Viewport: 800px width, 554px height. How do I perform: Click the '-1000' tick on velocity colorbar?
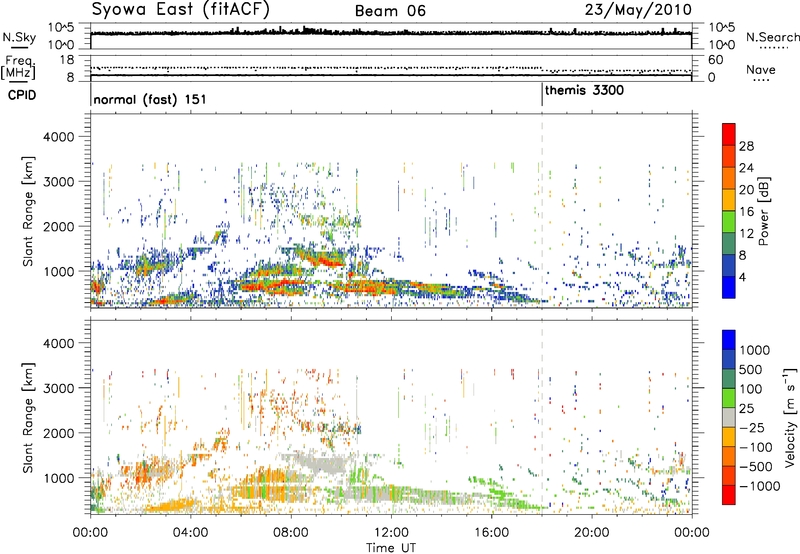tap(760, 486)
